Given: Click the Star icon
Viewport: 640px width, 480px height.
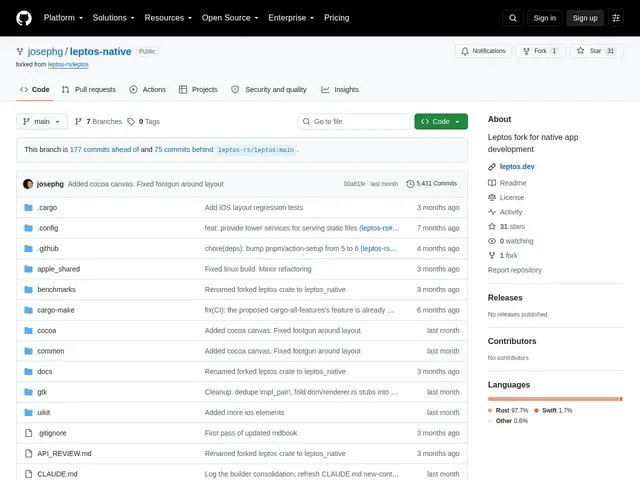Looking at the screenshot, I should pos(580,51).
